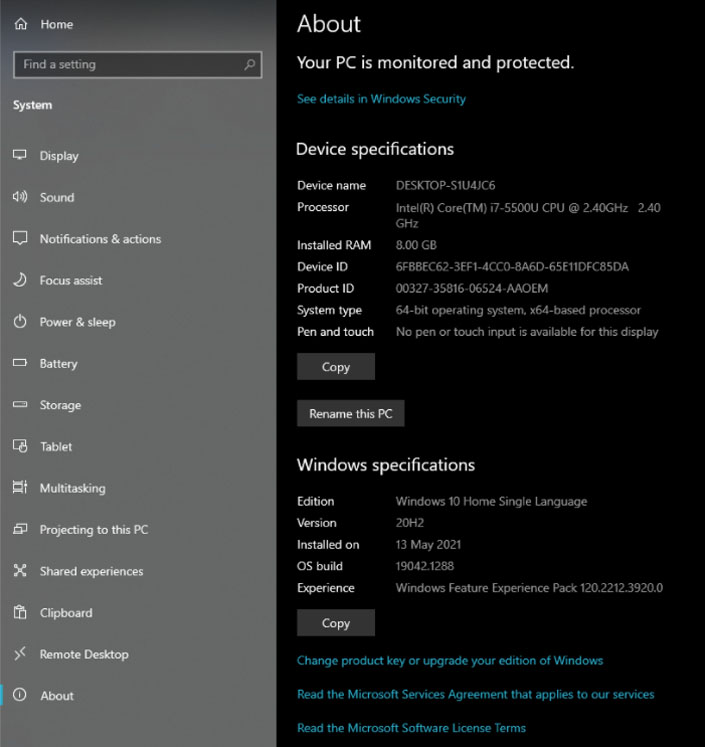Click the Rename this PC button

click(351, 413)
